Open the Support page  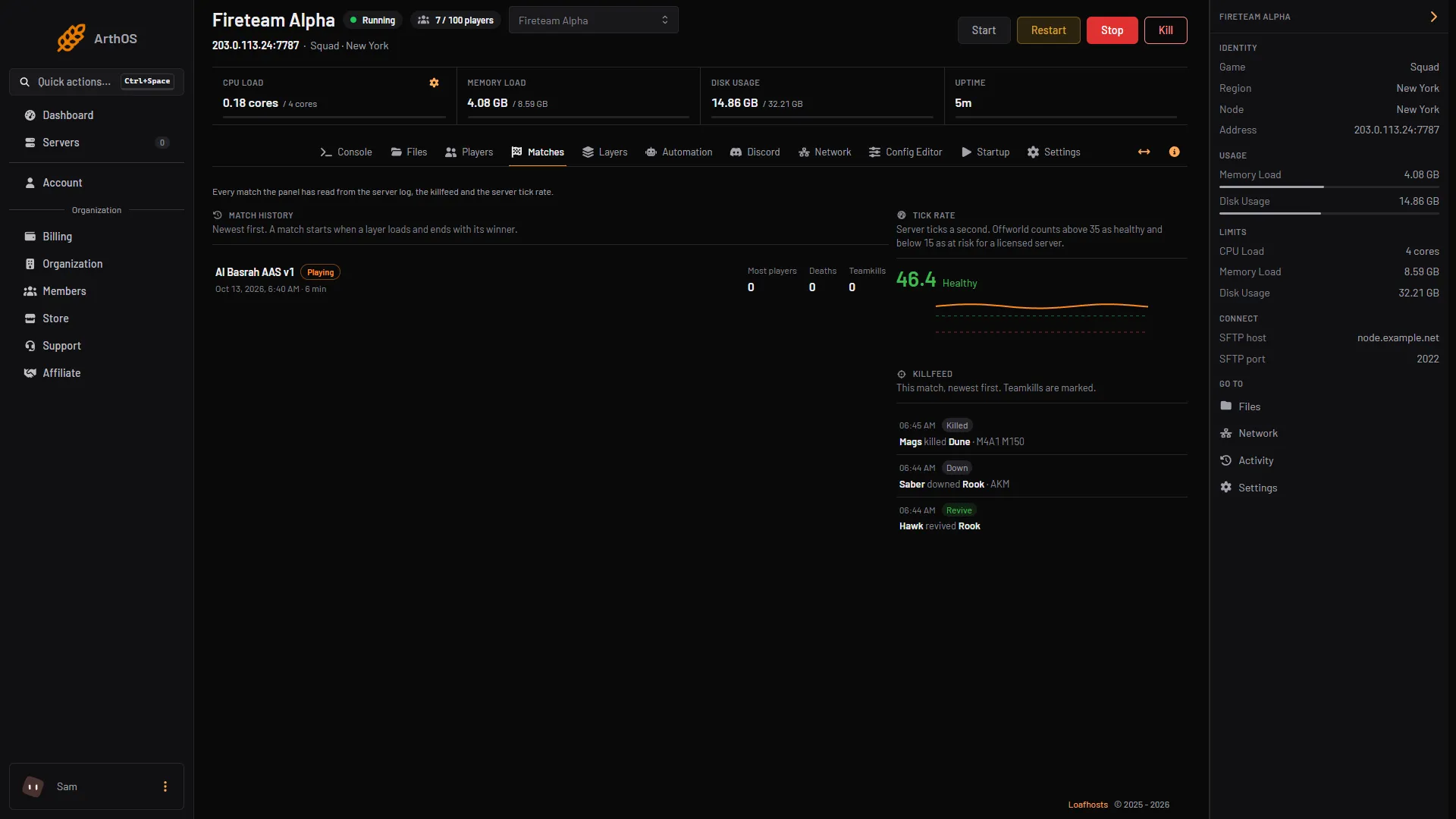96,346
